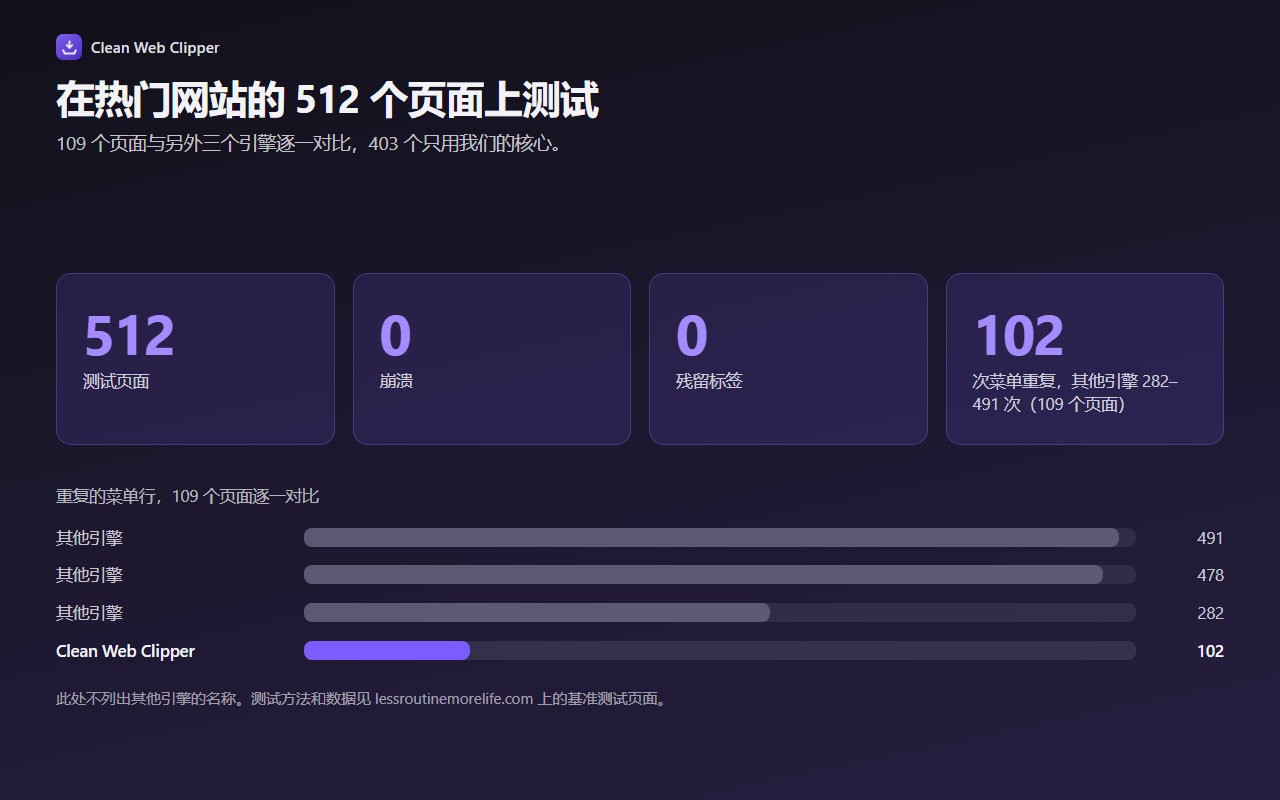The height and width of the screenshot is (800, 1280).
Task: Click the subtitle starting 109 个页面与另外三个引擎
Action: tap(311, 144)
